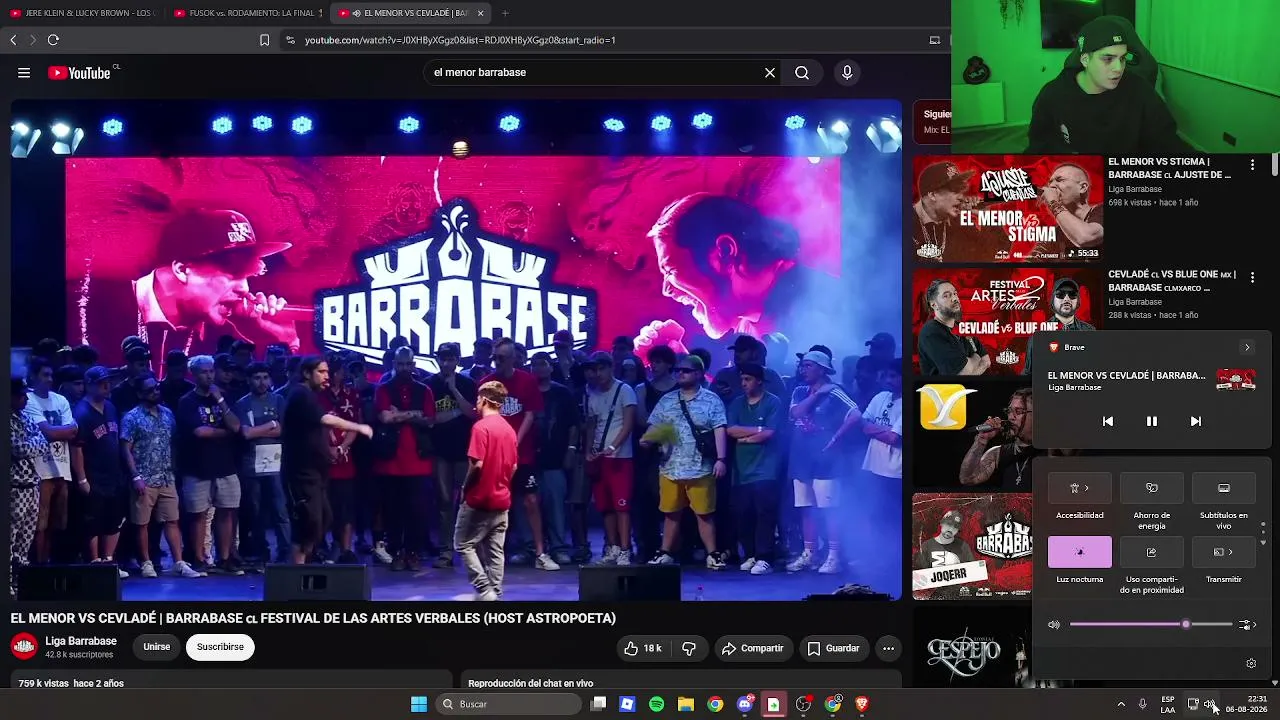The height and width of the screenshot is (720, 1280).
Task: Click the Unirse join button
Action: click(x=157, y=647)
